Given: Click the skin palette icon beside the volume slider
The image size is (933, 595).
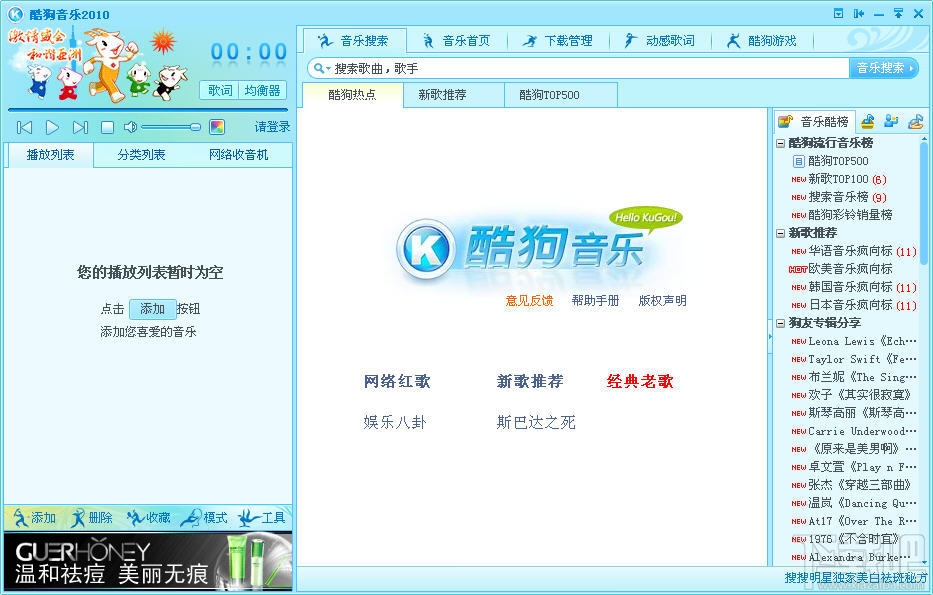Looking at the screenshot, I should 218,127.
